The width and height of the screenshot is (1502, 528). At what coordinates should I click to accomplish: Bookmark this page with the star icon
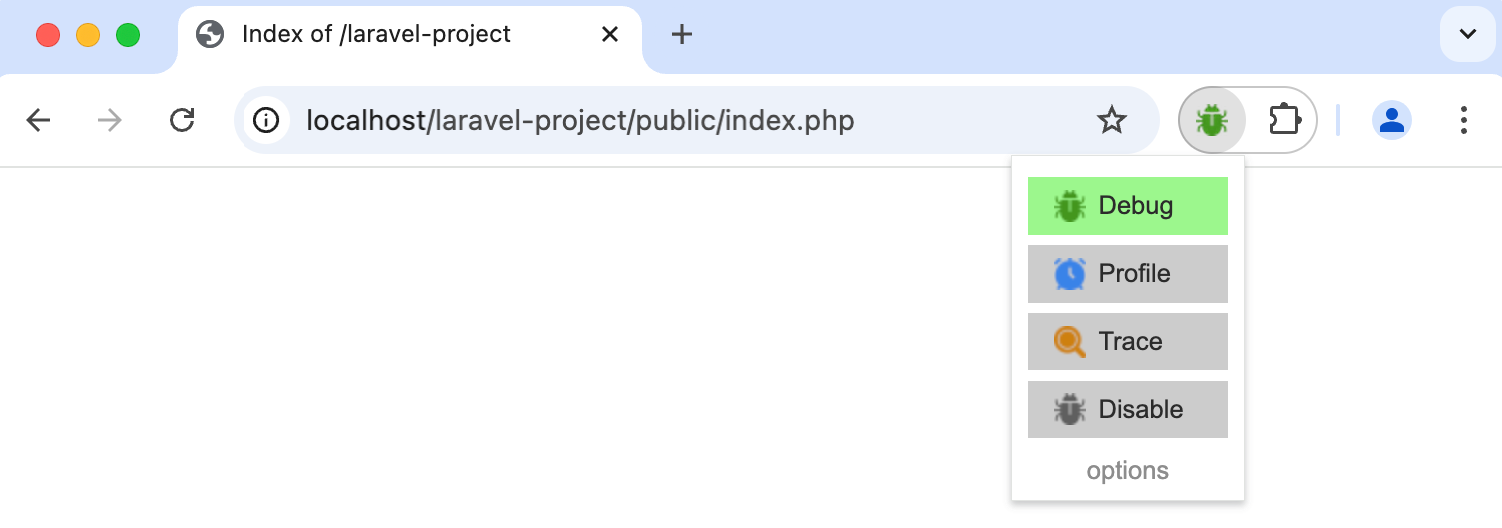pyautogui.click(x=1111, y=121)
